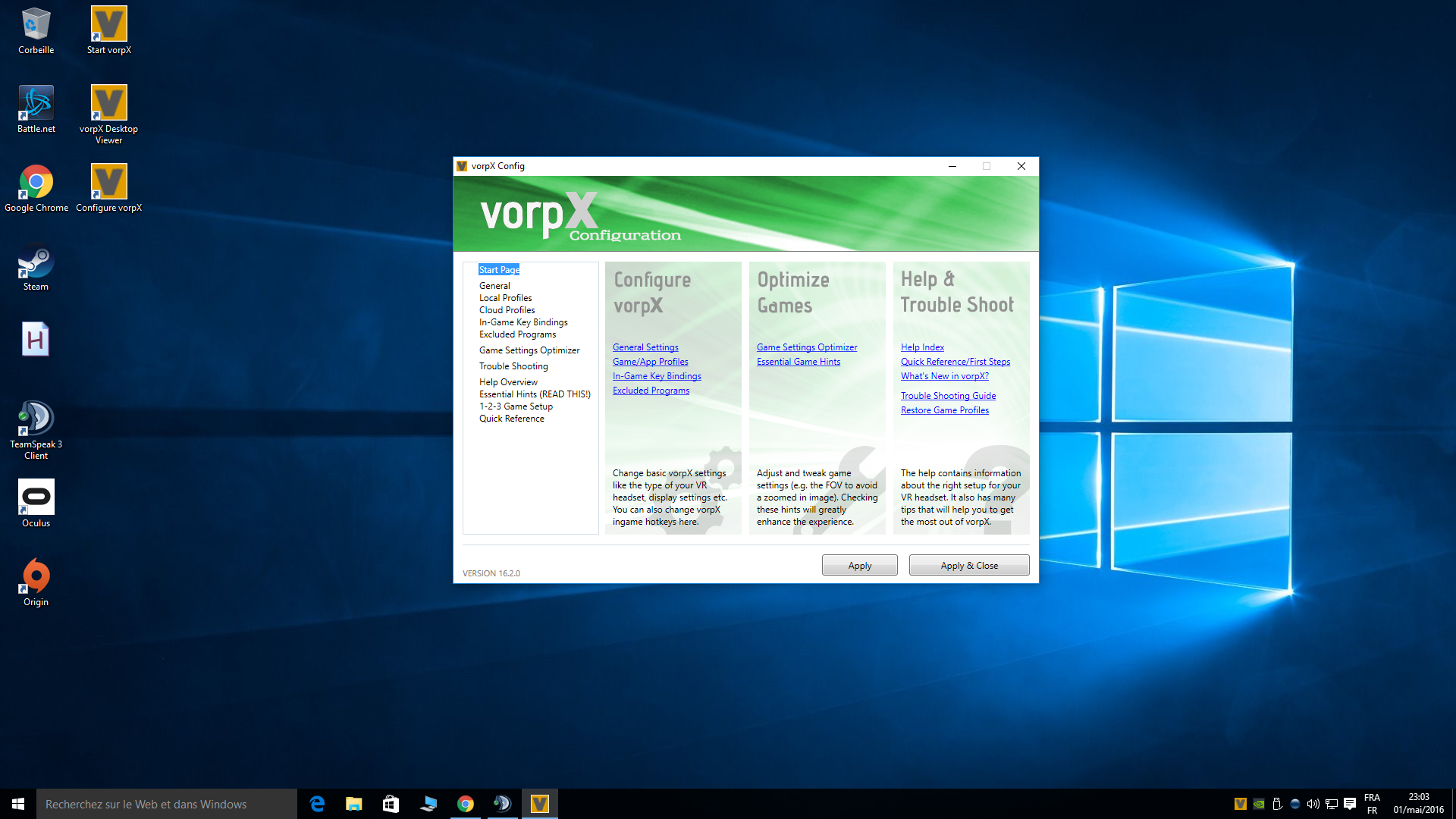Launch Steam from the desktop
The width and height of the screenshot is (1456, 819).
35,262
